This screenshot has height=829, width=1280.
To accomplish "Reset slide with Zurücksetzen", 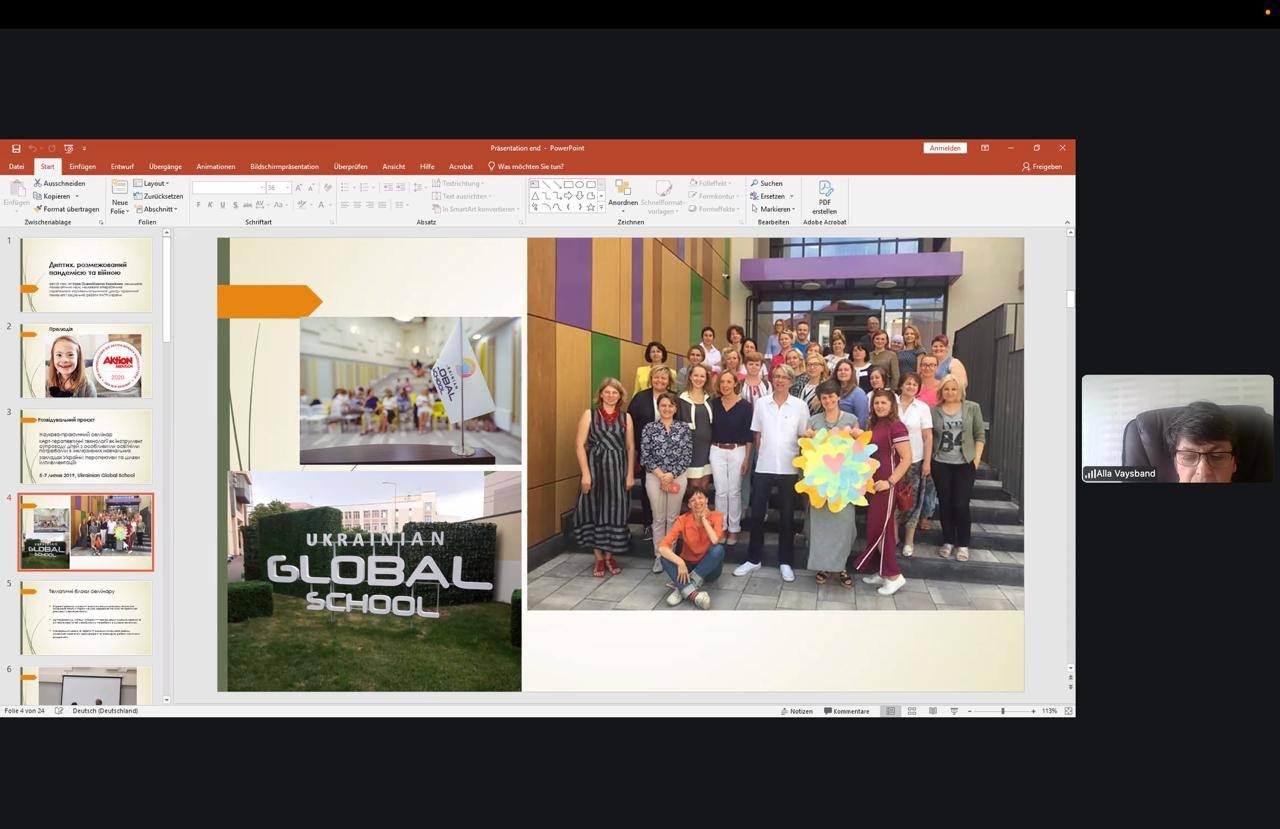I will [159, 196].
